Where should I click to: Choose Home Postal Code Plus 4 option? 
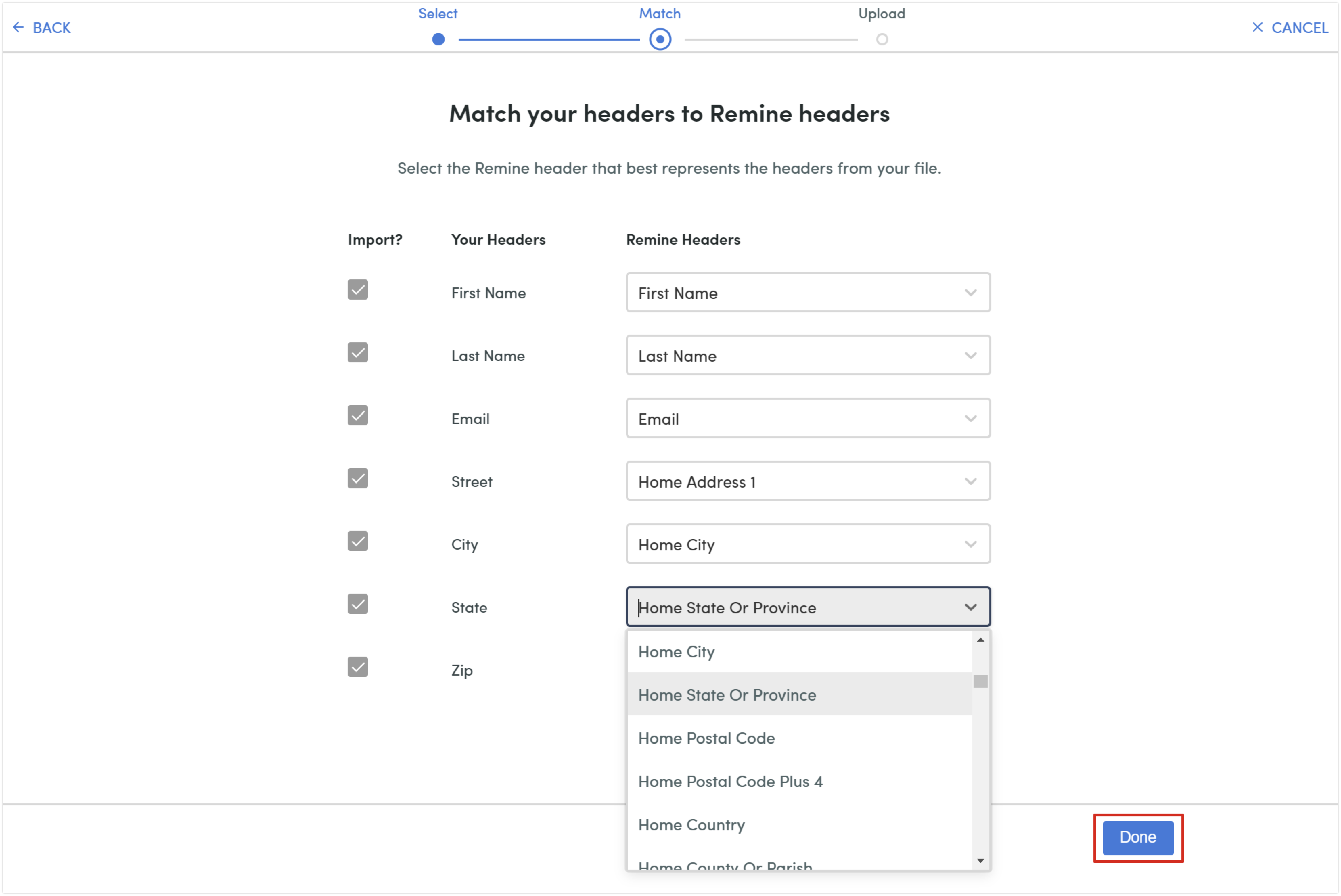click(799, 781)
